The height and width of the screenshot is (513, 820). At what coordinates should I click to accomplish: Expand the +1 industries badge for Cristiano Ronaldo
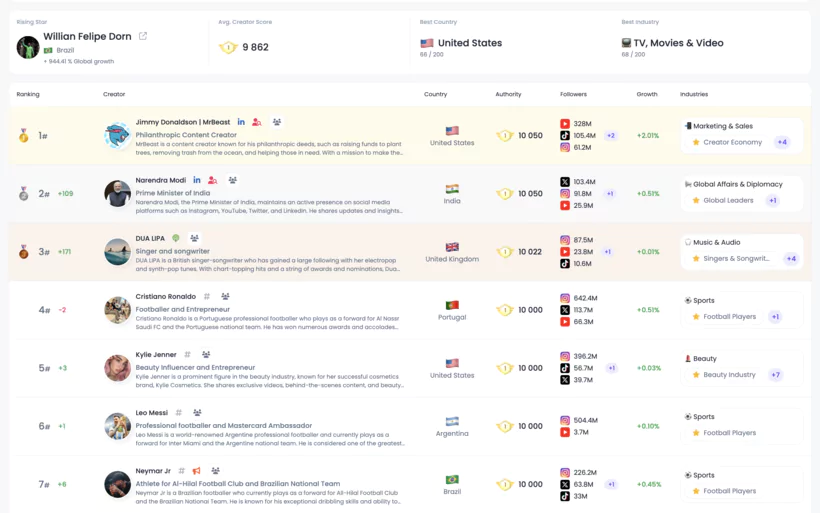[776, 316]
